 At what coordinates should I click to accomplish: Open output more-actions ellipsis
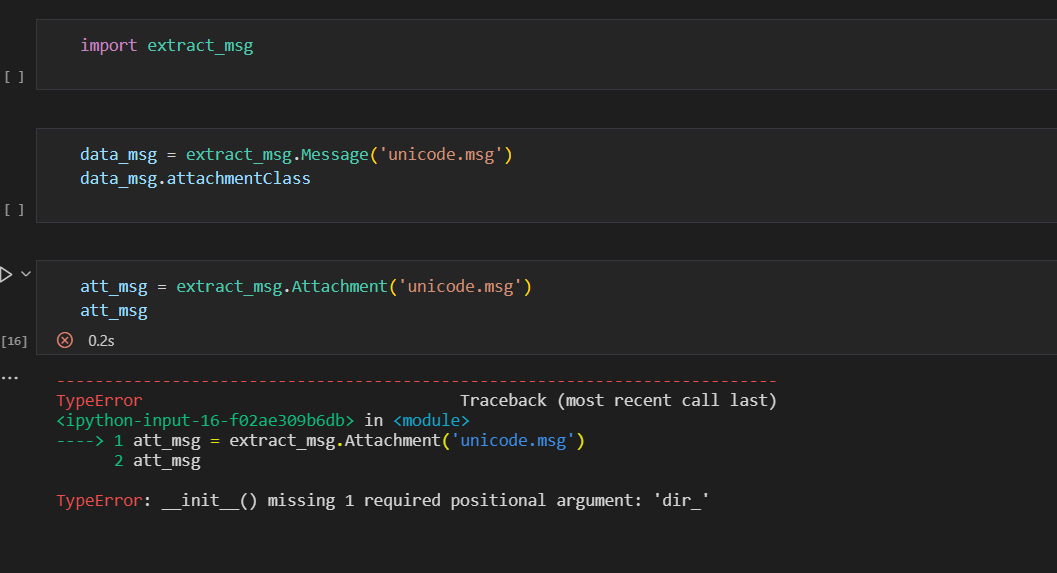9,378
